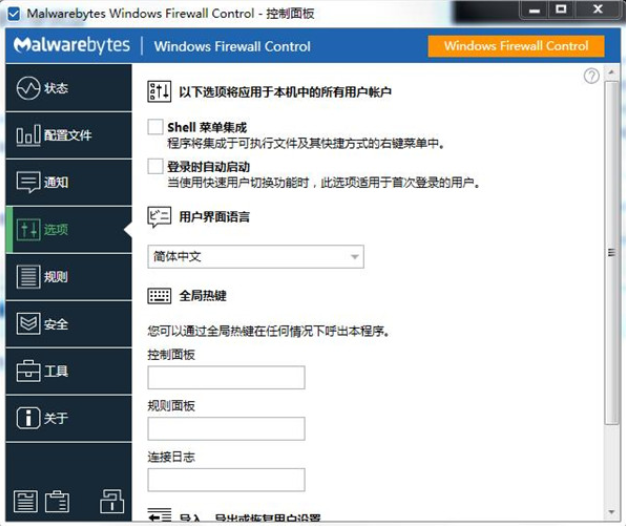The image size is (626, 526).
Task: Click the profiles bar-chart icon
Action: coord(28,135)
